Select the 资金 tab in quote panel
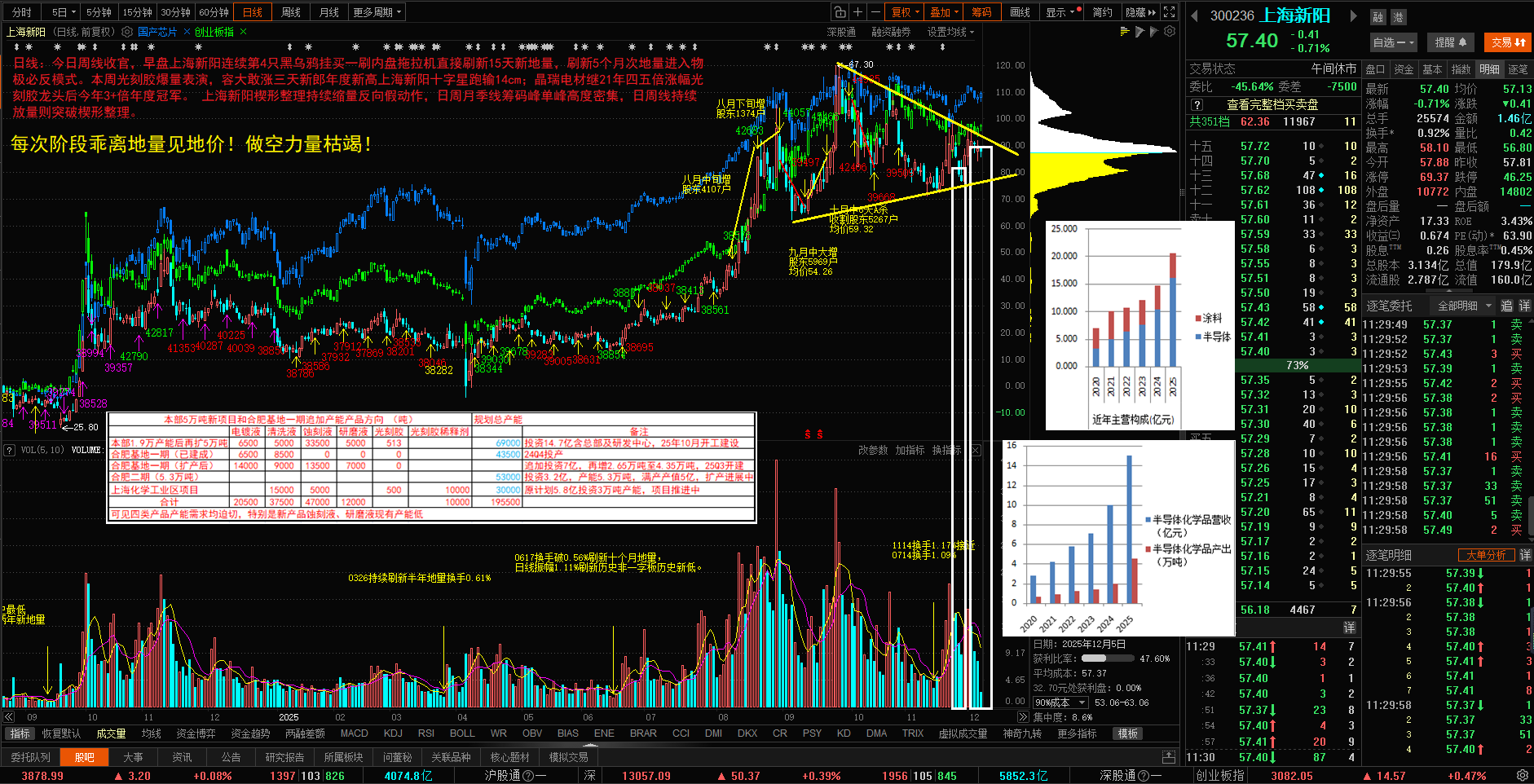This screenshot has height=784, width=1534. (1404, 69)
